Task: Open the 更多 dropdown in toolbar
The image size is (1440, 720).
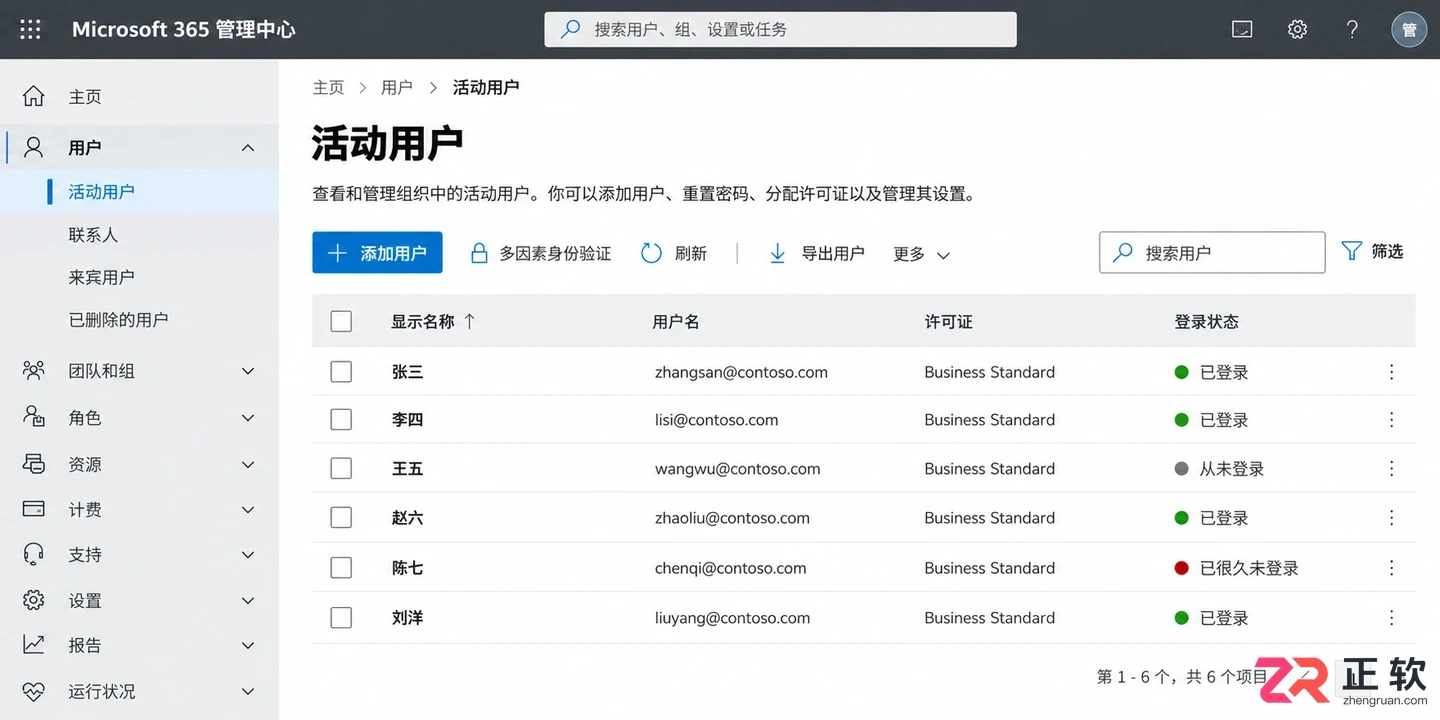Action: pyautogui.click(x=921, y=254)
